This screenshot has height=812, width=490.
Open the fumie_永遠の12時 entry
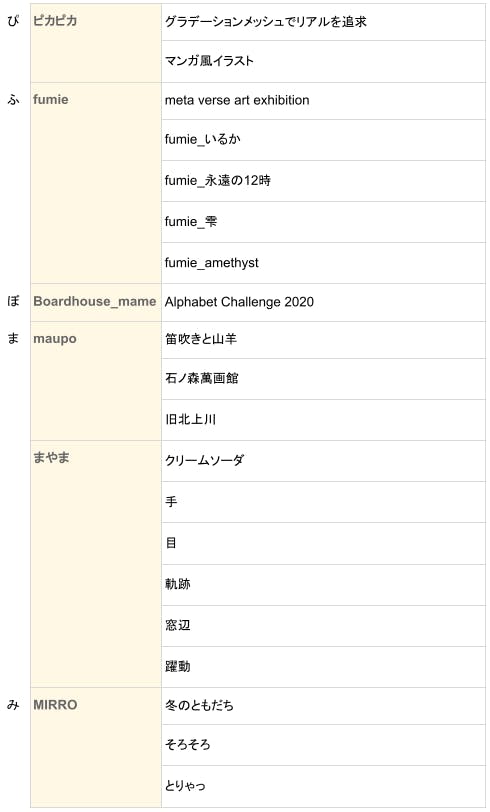[x=218, y=181]
